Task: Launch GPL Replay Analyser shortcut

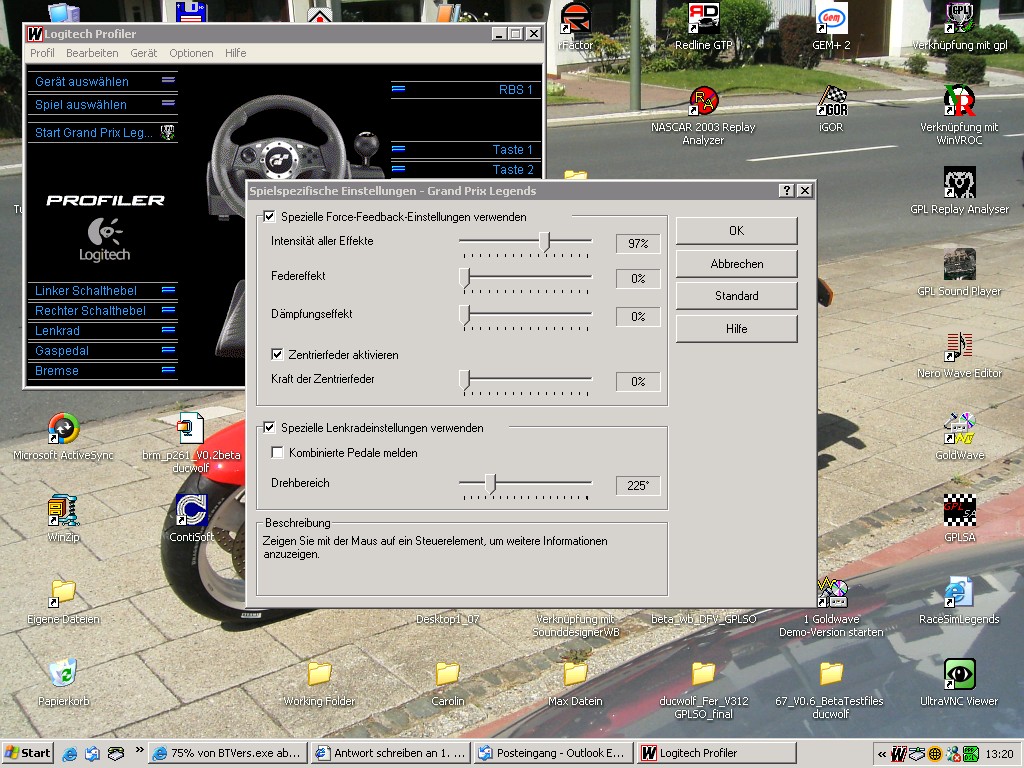Action: pos(959,183)
